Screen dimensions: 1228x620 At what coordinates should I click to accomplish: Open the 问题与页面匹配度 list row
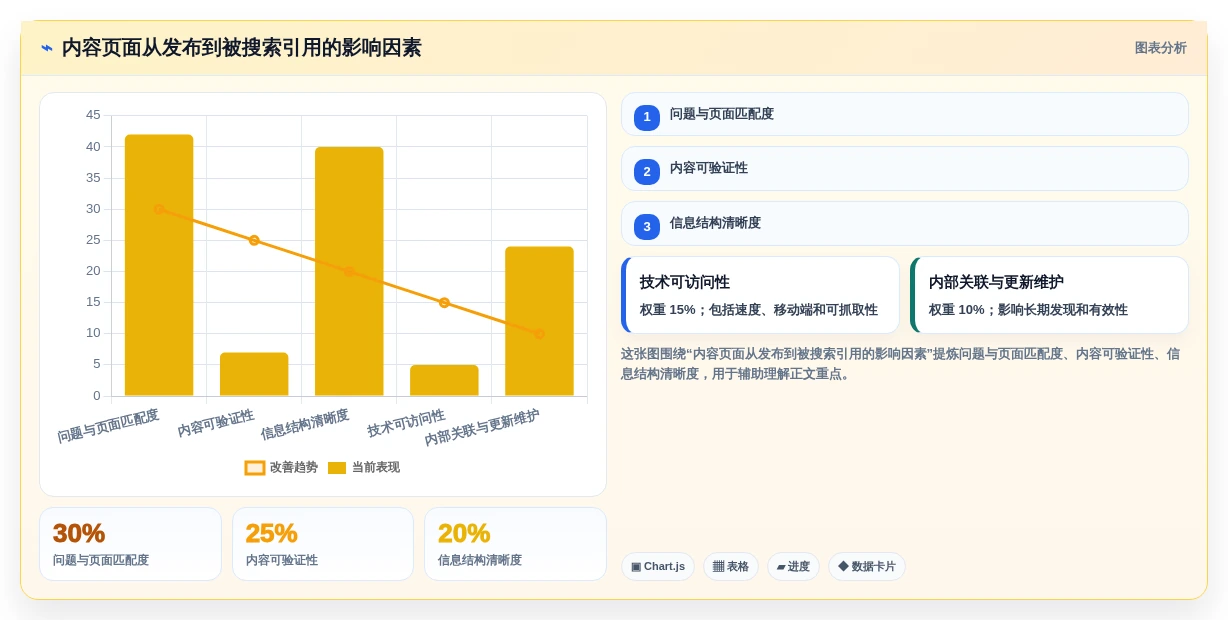pos(905,114)
